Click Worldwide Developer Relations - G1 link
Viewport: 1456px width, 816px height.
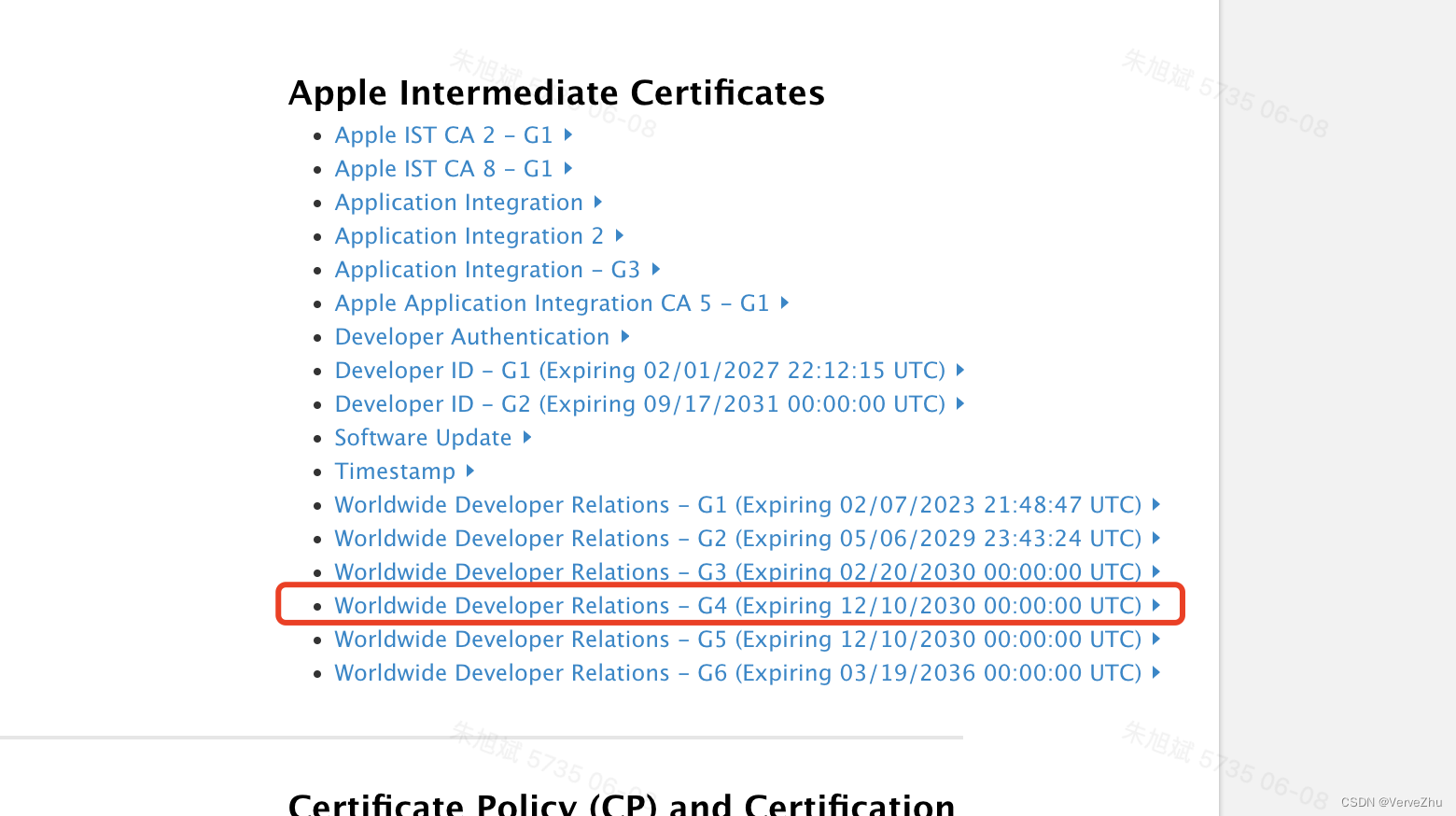[x=737, y=504]
